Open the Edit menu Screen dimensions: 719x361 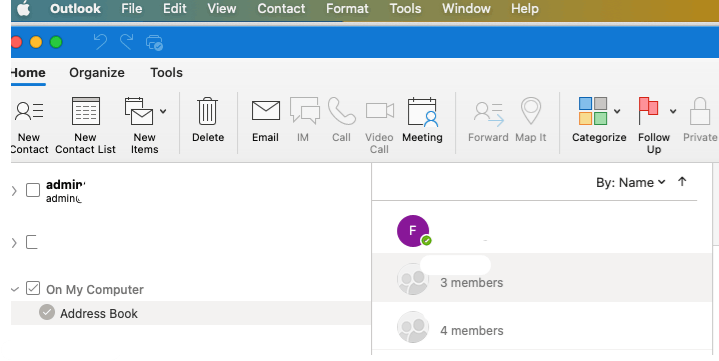[175, 9]
